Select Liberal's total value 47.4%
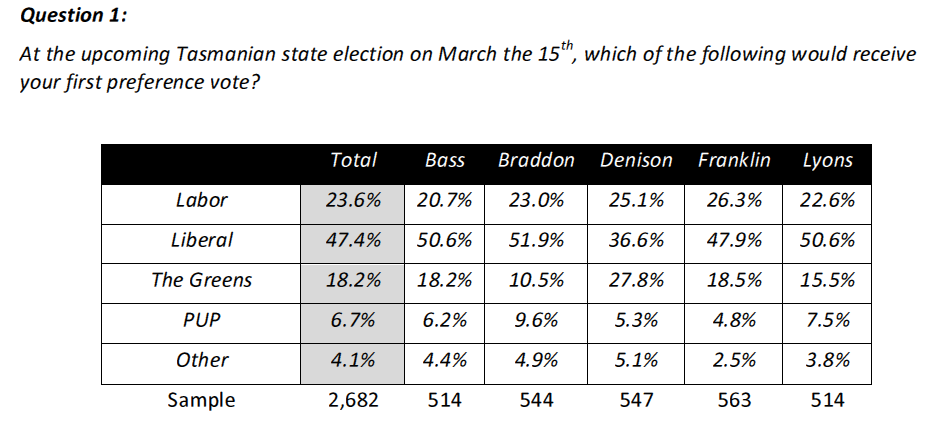The height and width of the screenshot is (422, 925). (353, 240)
